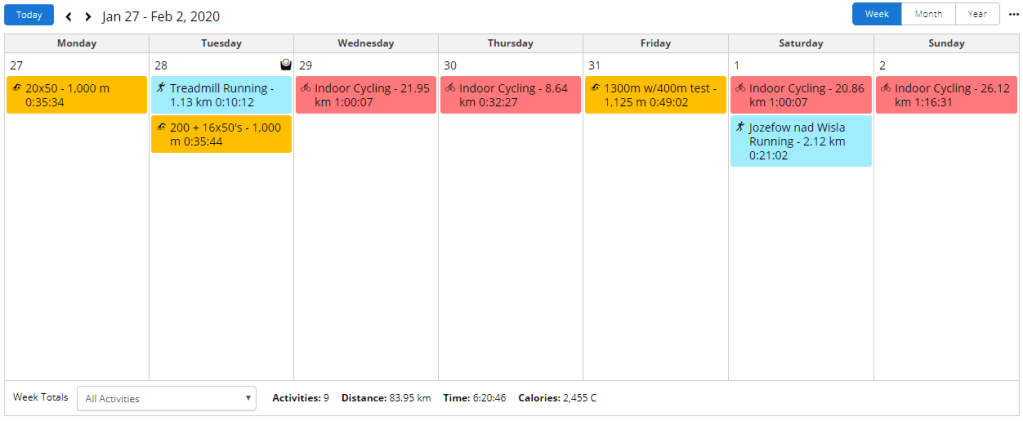
Task: Switch to Year view
Action: [977, 14]
